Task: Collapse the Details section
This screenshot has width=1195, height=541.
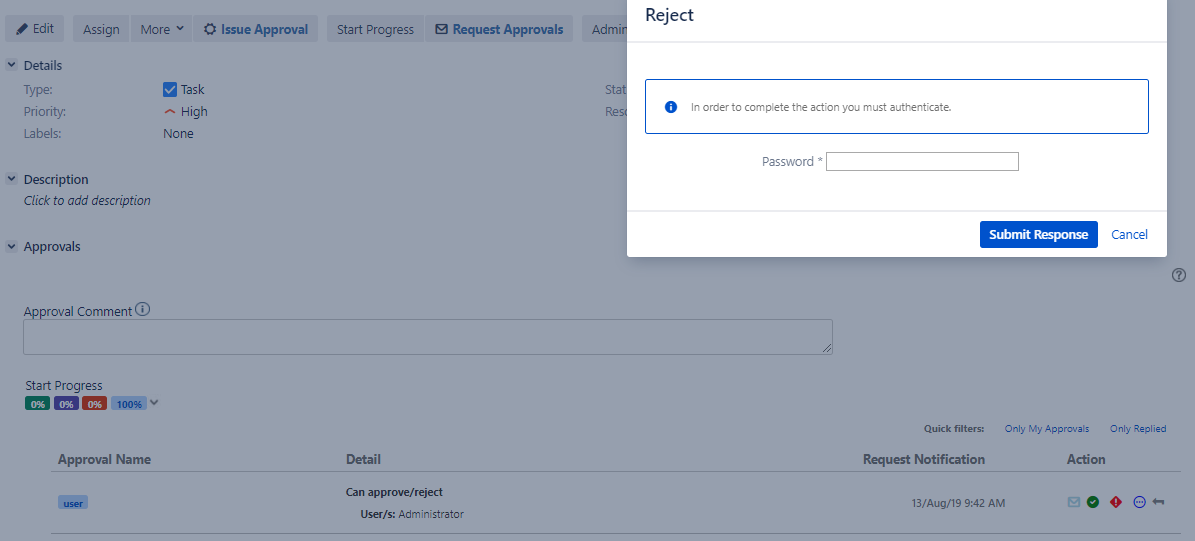Action: point(12,65)
